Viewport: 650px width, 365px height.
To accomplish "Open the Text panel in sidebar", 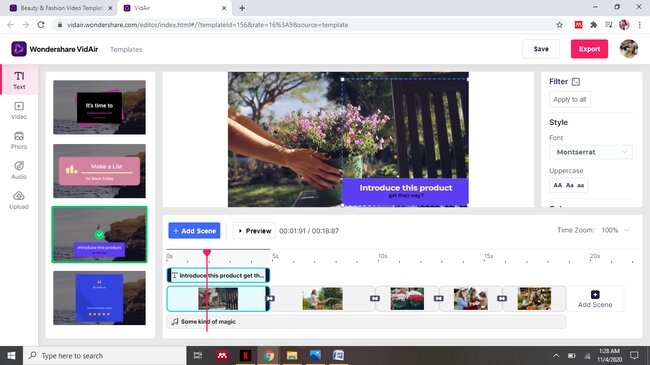I will coord(19,80).
